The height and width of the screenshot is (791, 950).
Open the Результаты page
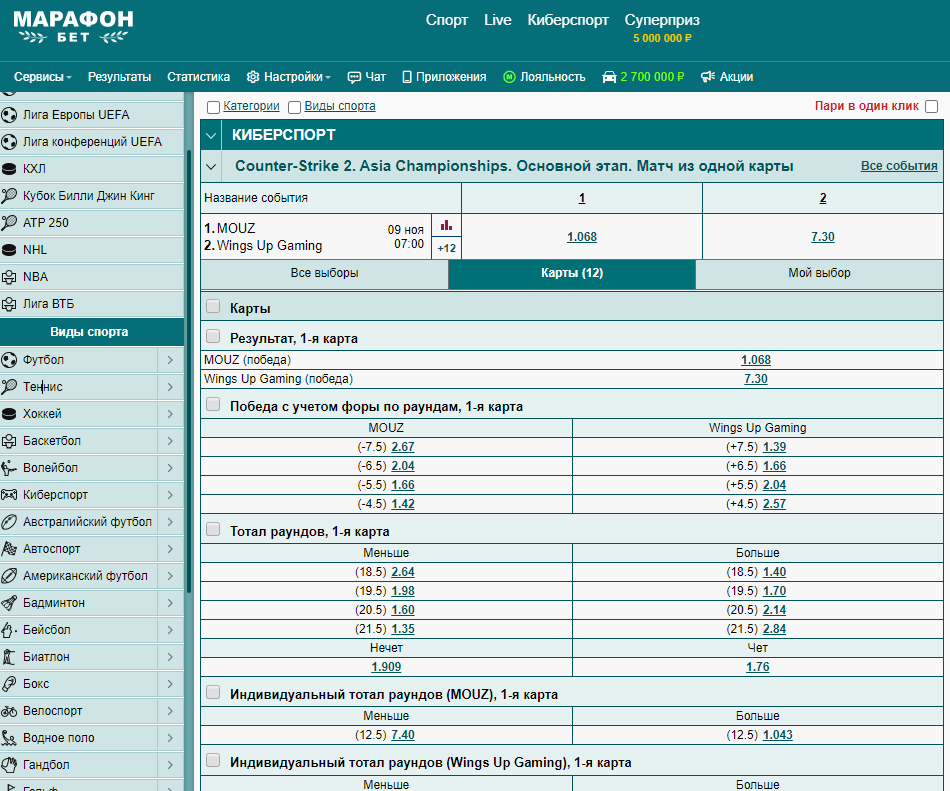(119, 77)
